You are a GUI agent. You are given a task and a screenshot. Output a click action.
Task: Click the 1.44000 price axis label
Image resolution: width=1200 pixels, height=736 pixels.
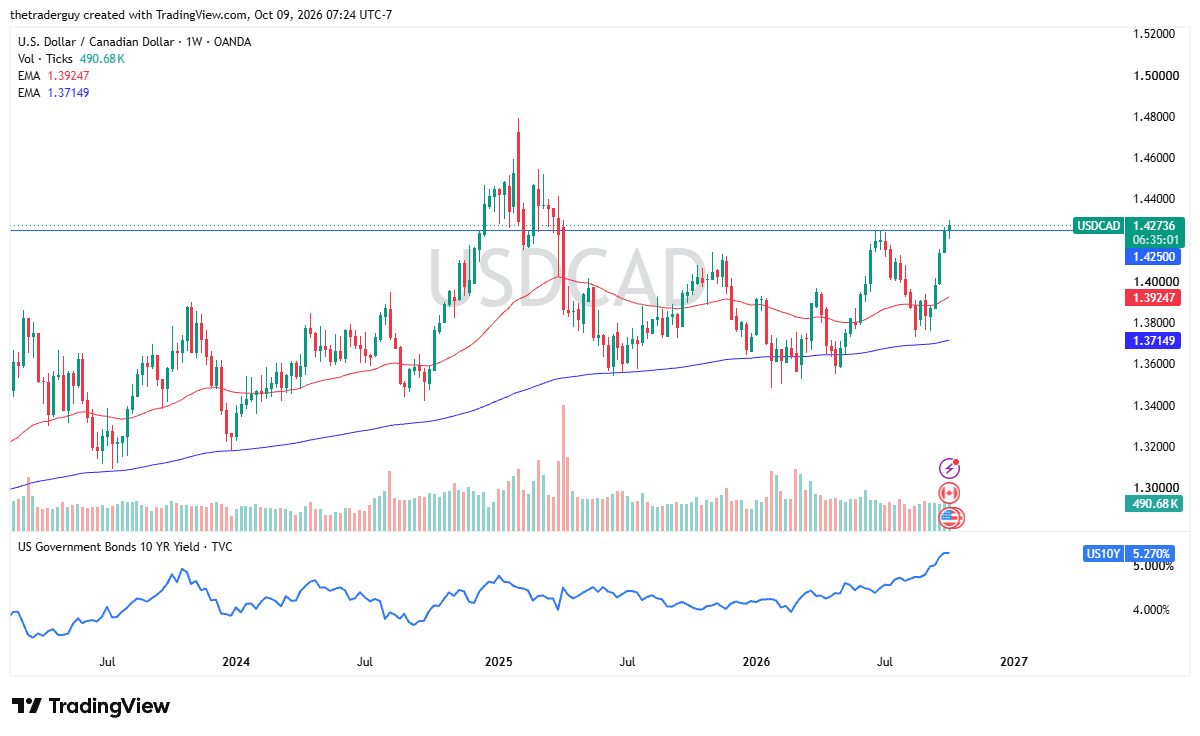[x=1154, y=199]
